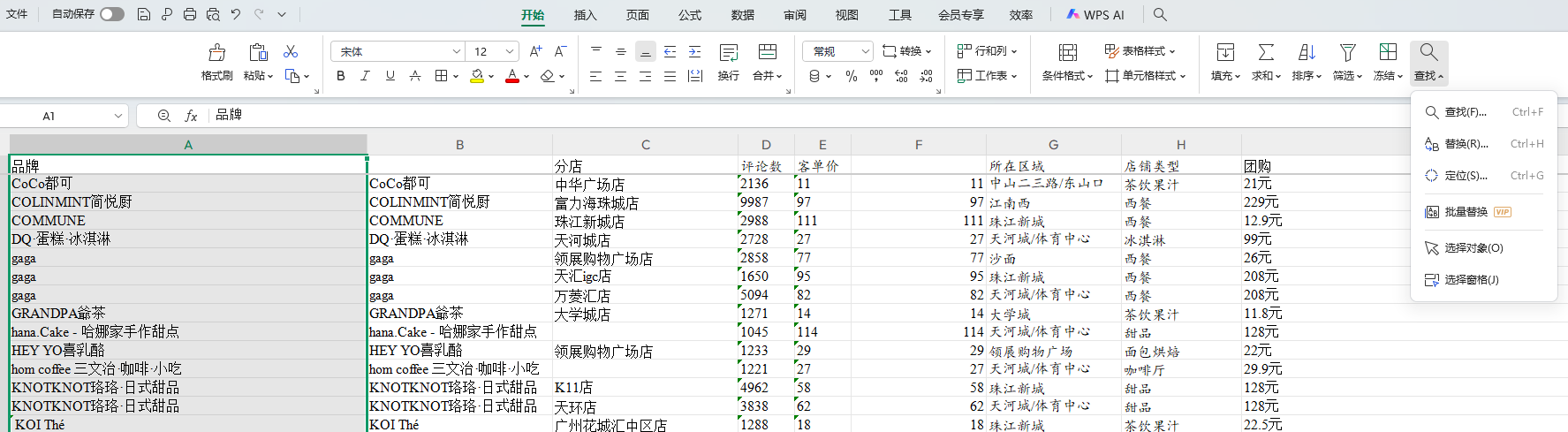Click Conditional Formatting (条件格式) icon
The height and width of the screenshot is (432, 1568).
pyautogui.click(x=1067, y=52)
